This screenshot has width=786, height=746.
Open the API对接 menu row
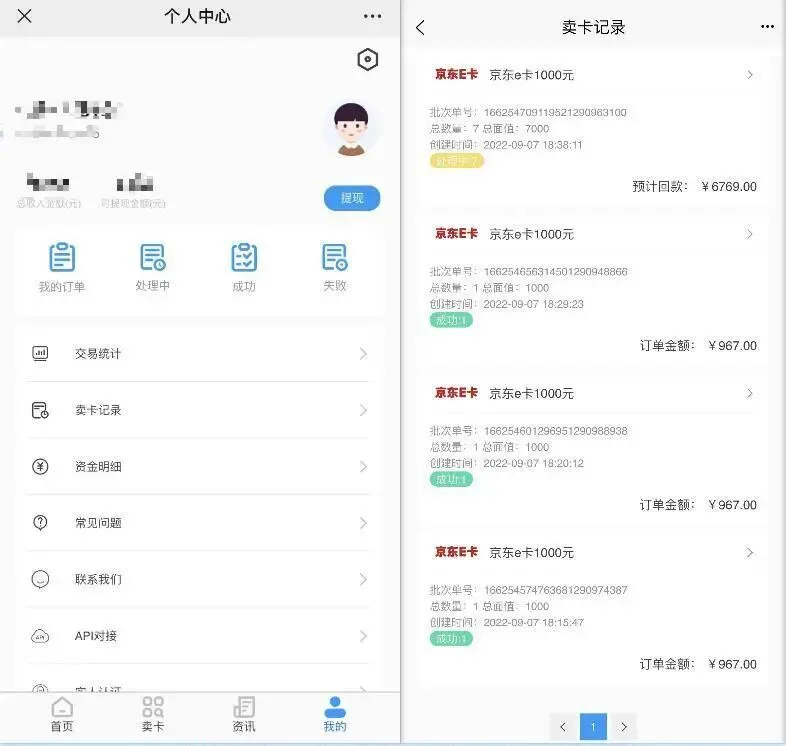198,636
